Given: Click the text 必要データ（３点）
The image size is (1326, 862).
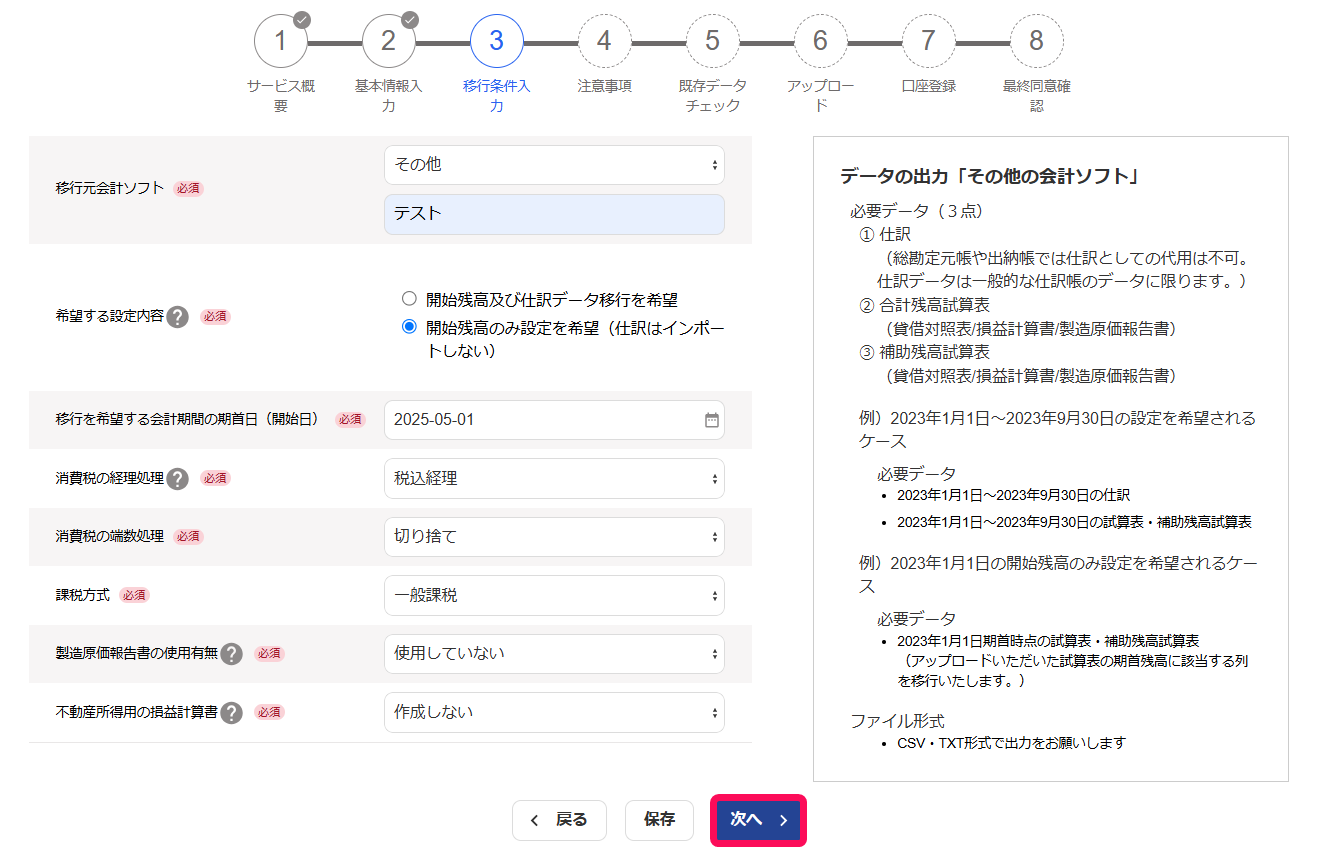Looking at the screenshot, I should [917, 212].
